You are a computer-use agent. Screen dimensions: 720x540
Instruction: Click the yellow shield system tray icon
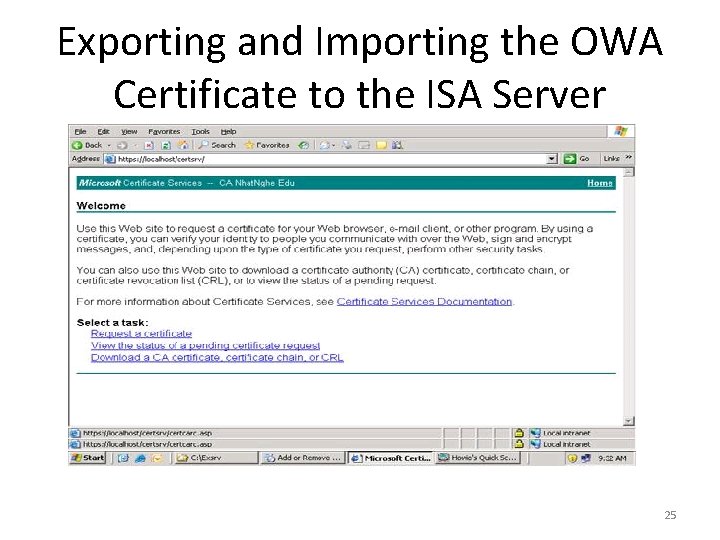coord(572,458)
